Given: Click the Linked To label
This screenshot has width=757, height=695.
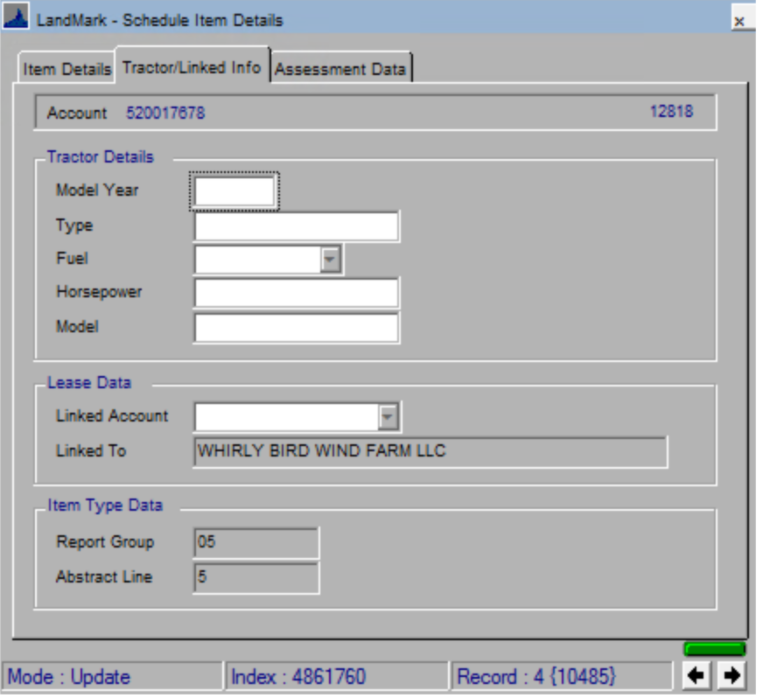Looking at the screenshot, I should [91, 451].
